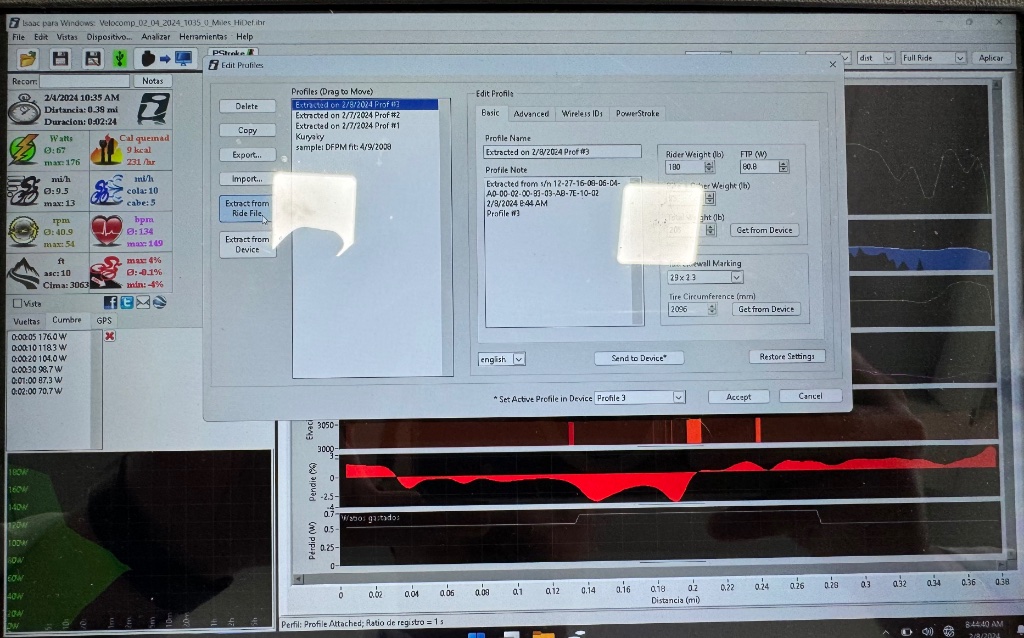Screen dimensions: 1024x638
Task: Open the dist axis dropdown
Action: (x=876, y=58)
